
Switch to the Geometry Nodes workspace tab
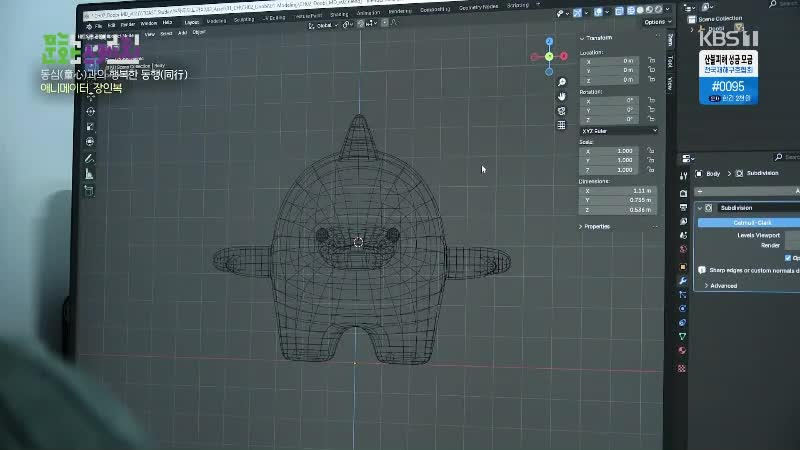(478, 8)
